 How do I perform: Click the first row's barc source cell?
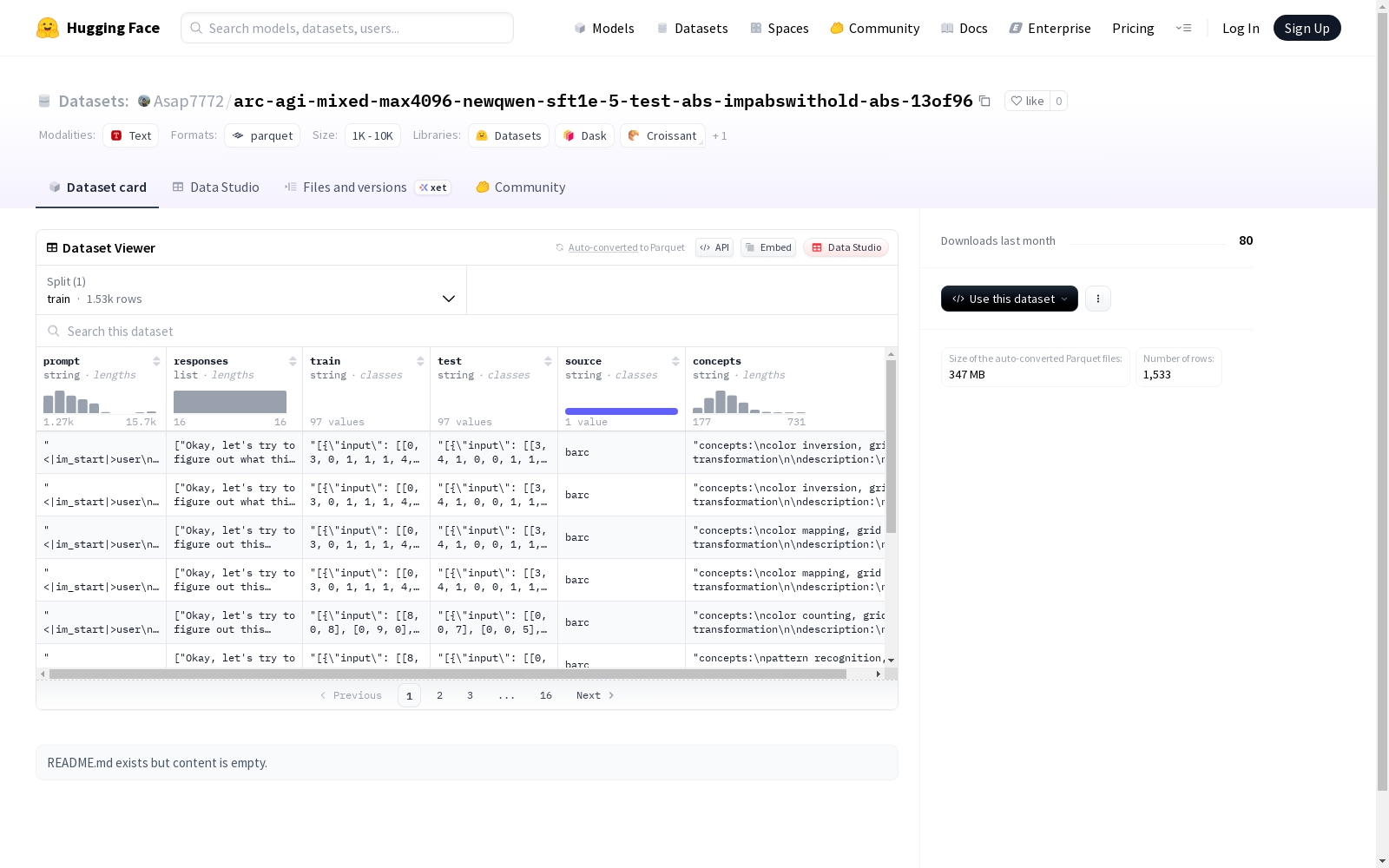(x=622, y=452)
